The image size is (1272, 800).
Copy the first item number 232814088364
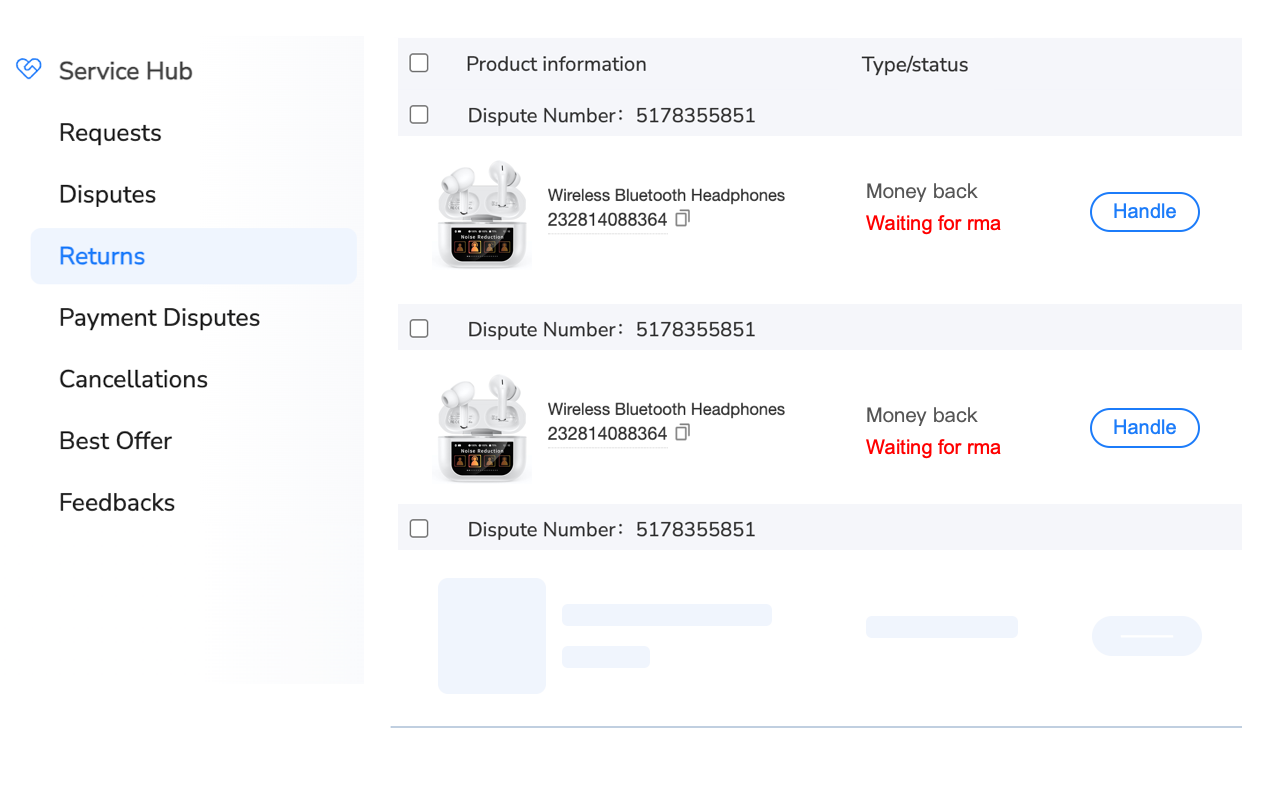[x=683, y=218]
